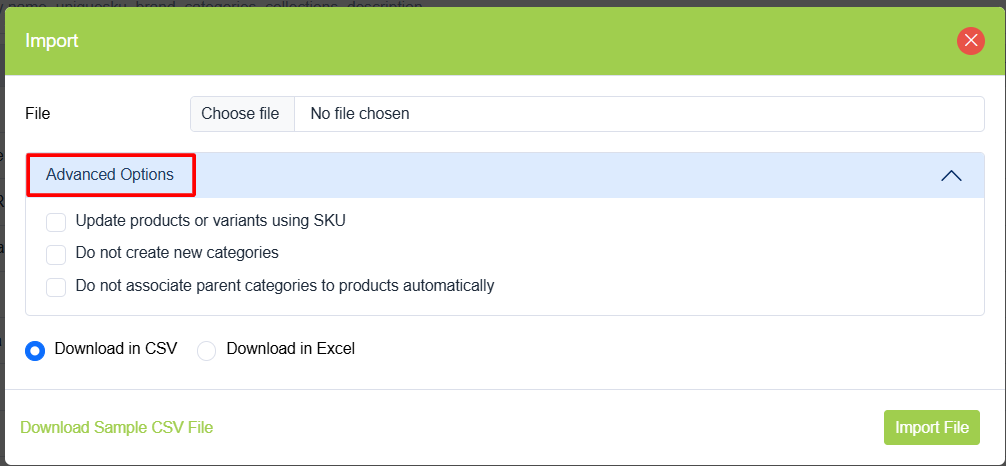Click the 'Download in Excel' label text
Image resolution: width=1006 pixels, height=466 pixels.
tap(291, 349)
